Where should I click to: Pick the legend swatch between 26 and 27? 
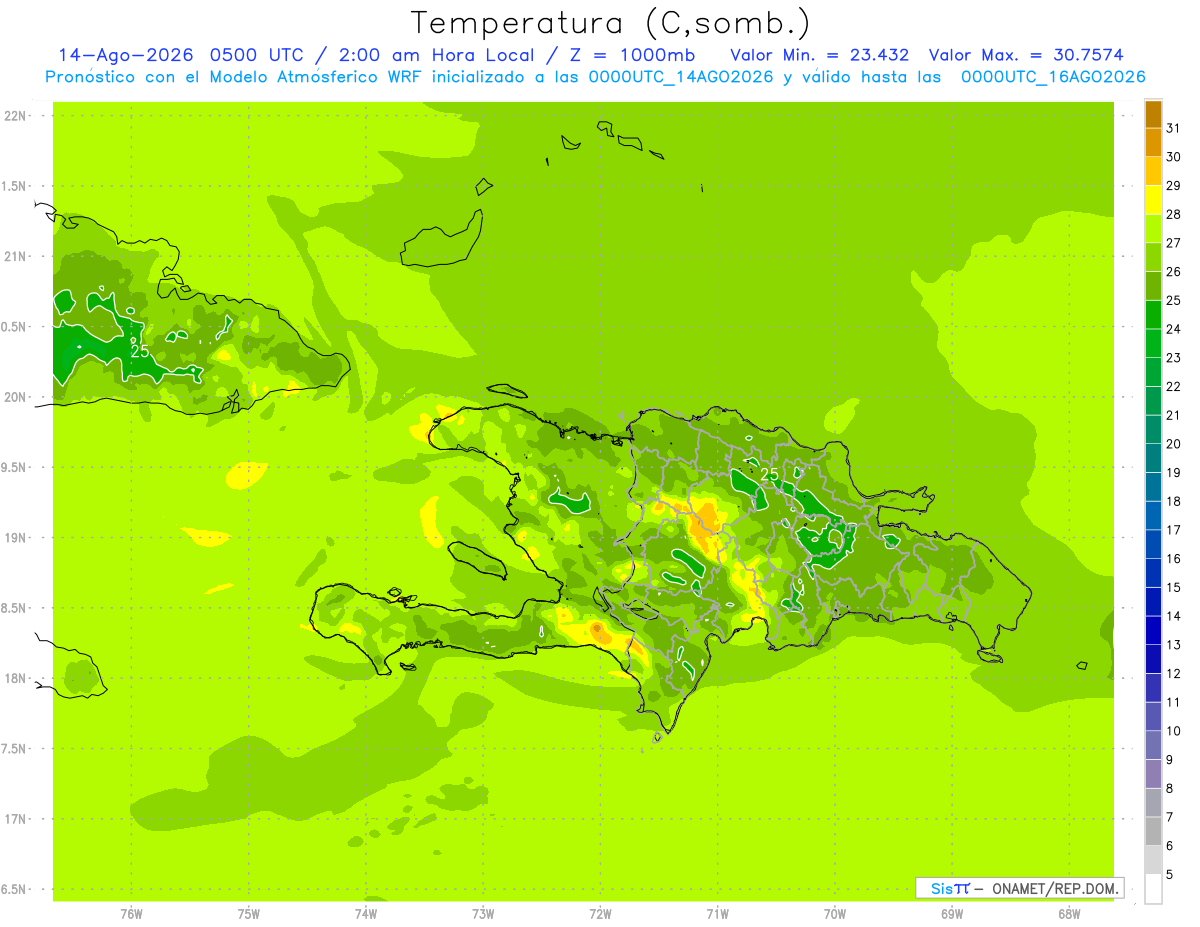coord(1153,258)
